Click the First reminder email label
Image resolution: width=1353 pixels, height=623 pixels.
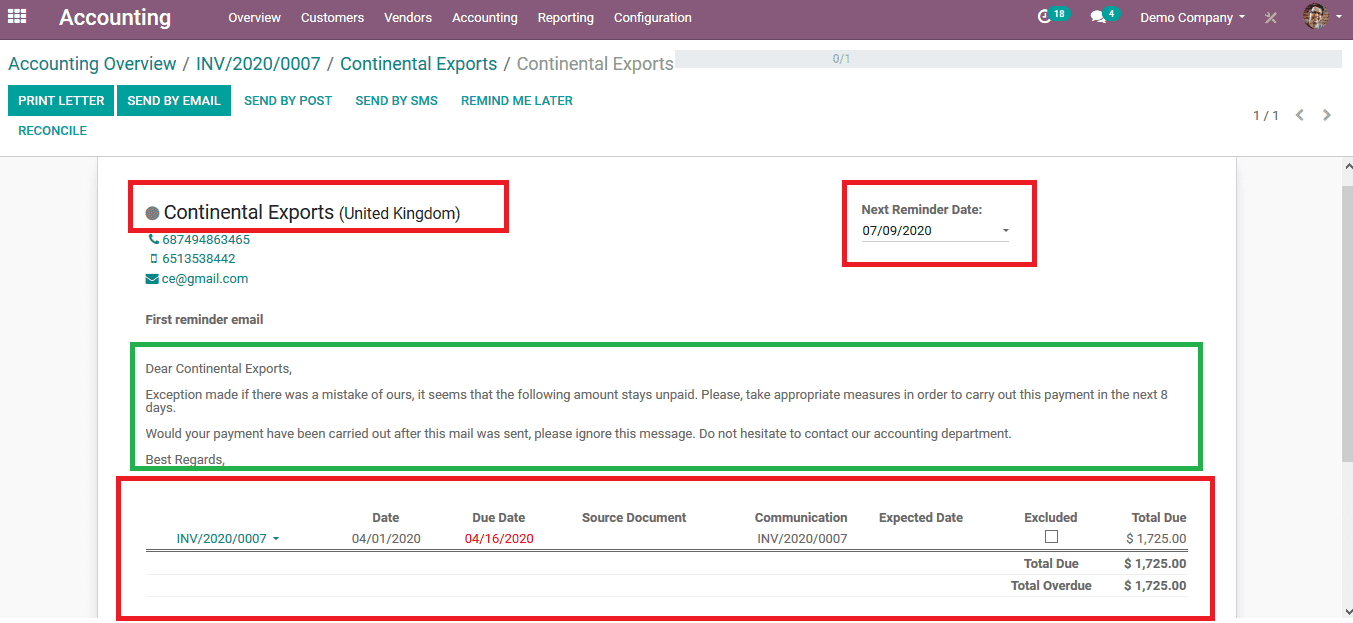click(205, 320)
